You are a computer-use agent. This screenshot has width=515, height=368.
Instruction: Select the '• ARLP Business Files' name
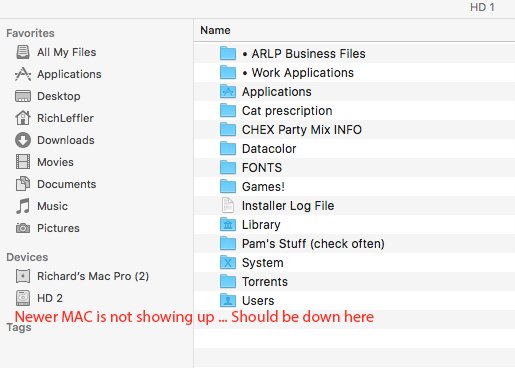click(304, 54)
